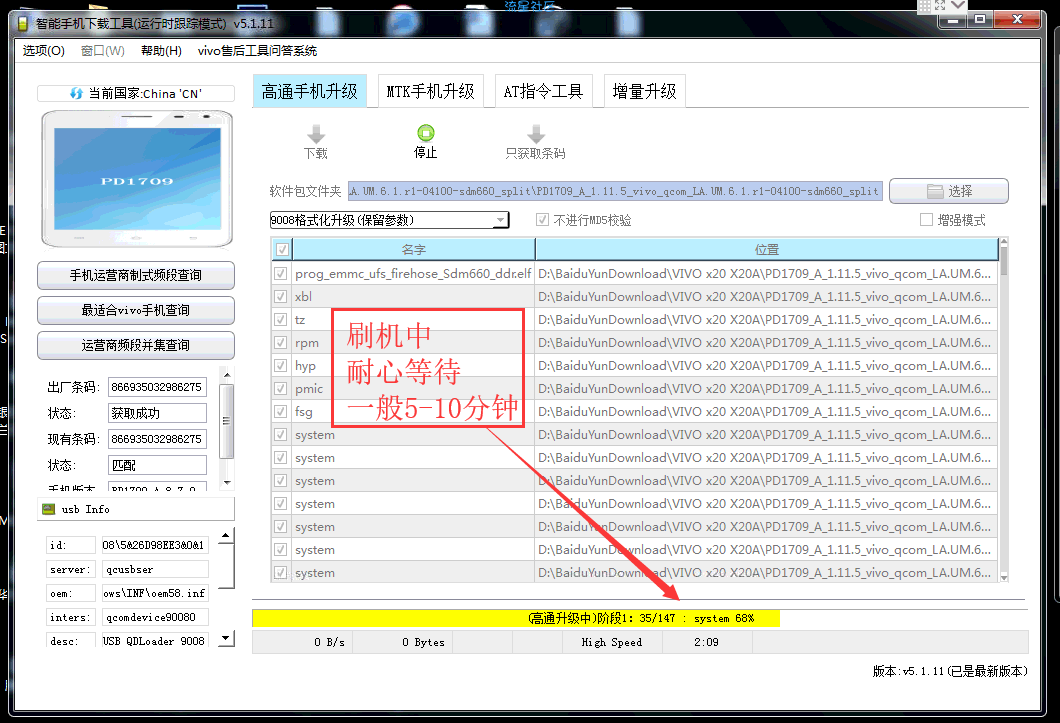Click the green 停止 stop icon

425,133
